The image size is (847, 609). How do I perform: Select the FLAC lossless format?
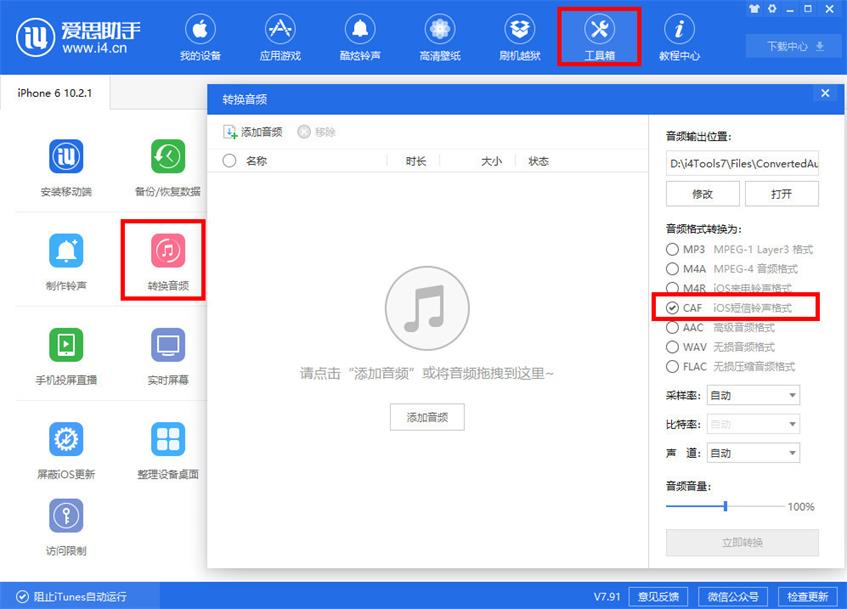click(x=672, y=367)
